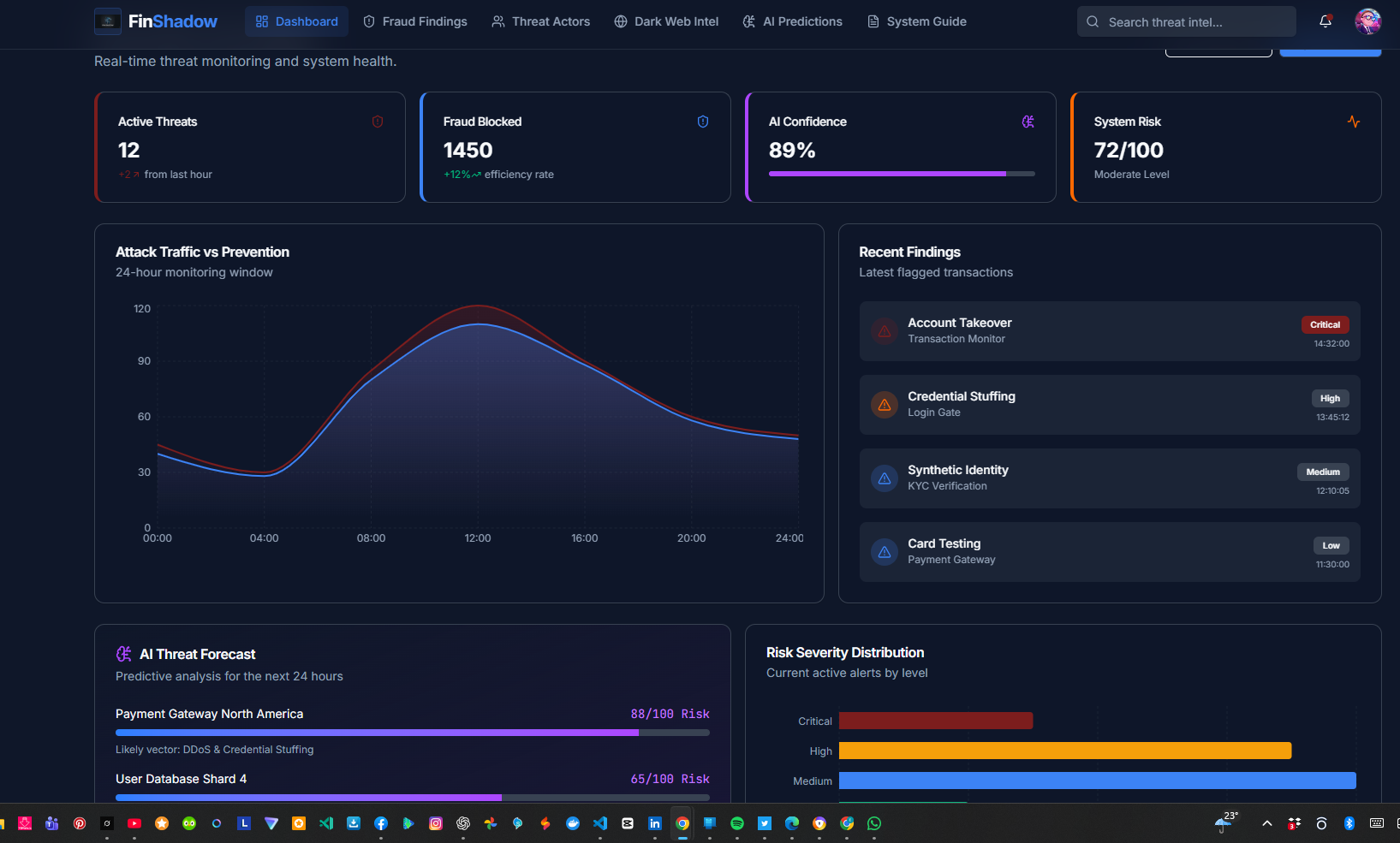Click the High badge on Credential Stuffing
This screenshot has width=1400, height=843.
pos(1330,398)
